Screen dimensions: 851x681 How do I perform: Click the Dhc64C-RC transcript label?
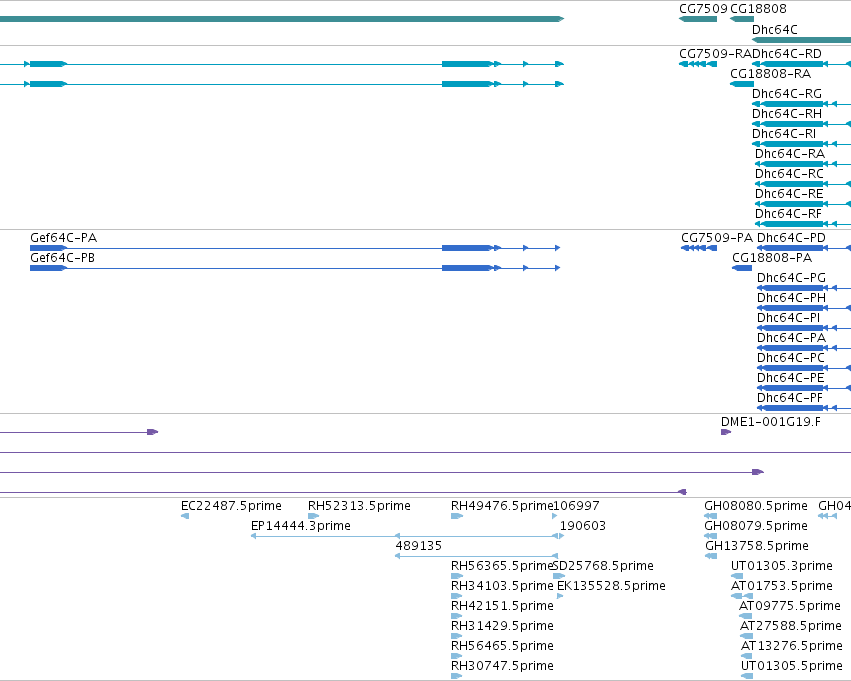[x=789, y=174]
